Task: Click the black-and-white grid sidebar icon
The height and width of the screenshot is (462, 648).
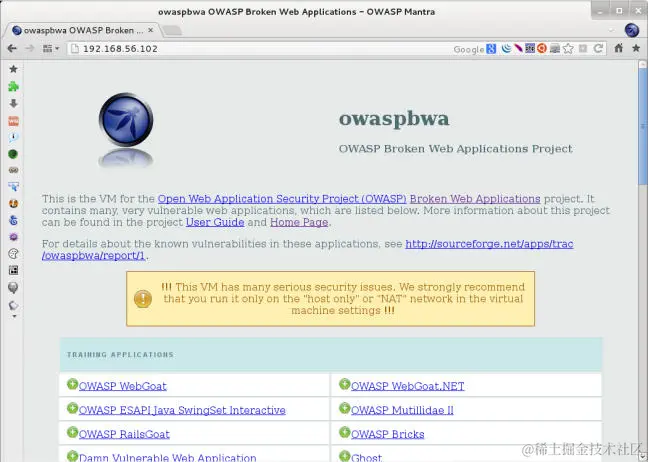Action: (13, 270)
